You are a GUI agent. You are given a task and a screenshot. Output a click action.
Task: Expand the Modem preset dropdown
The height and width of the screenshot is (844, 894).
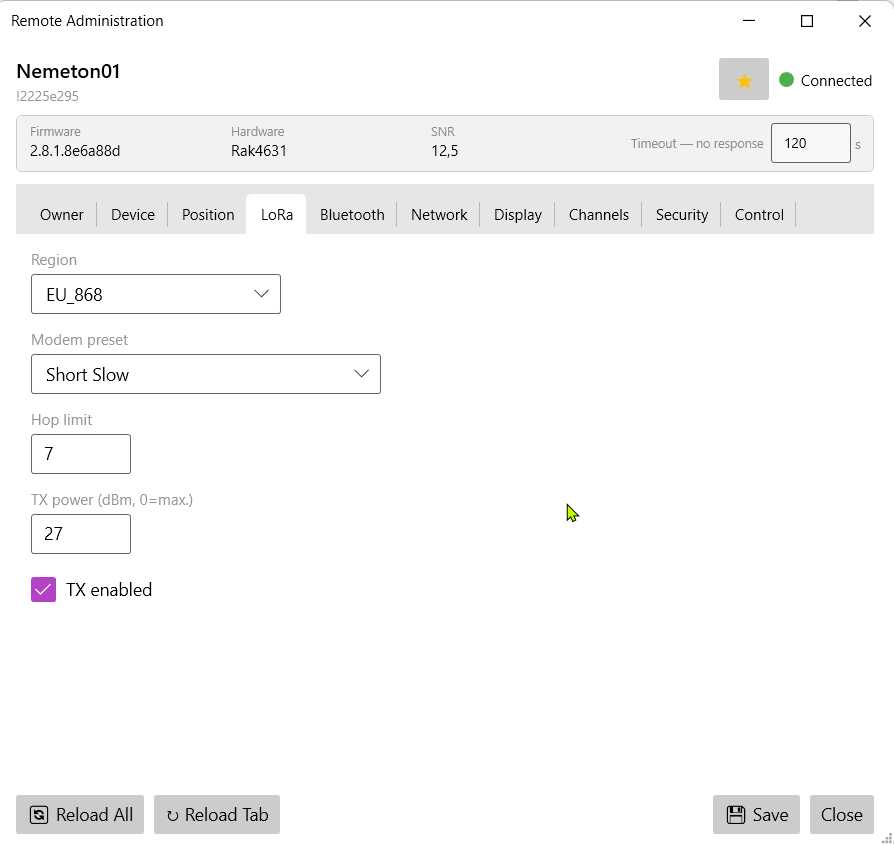coord(206,374)
